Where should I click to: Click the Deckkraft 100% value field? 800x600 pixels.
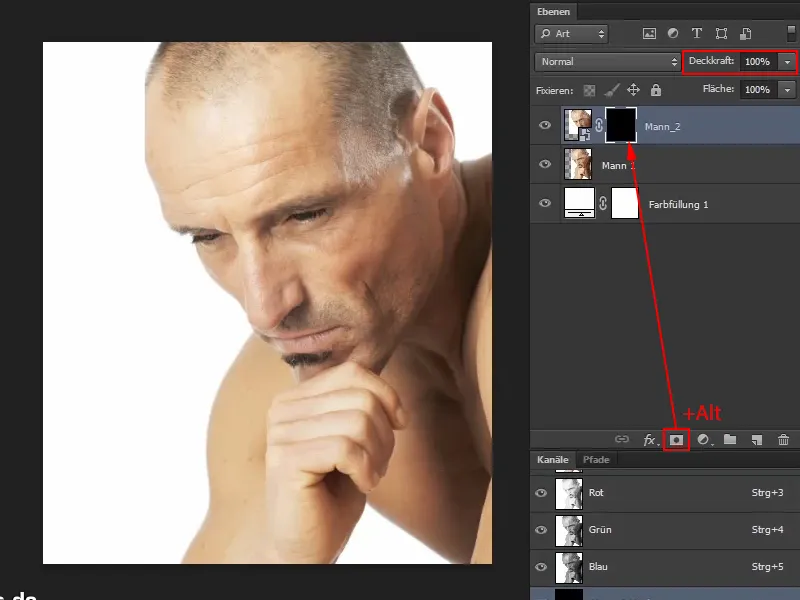[x=758, y=62]
